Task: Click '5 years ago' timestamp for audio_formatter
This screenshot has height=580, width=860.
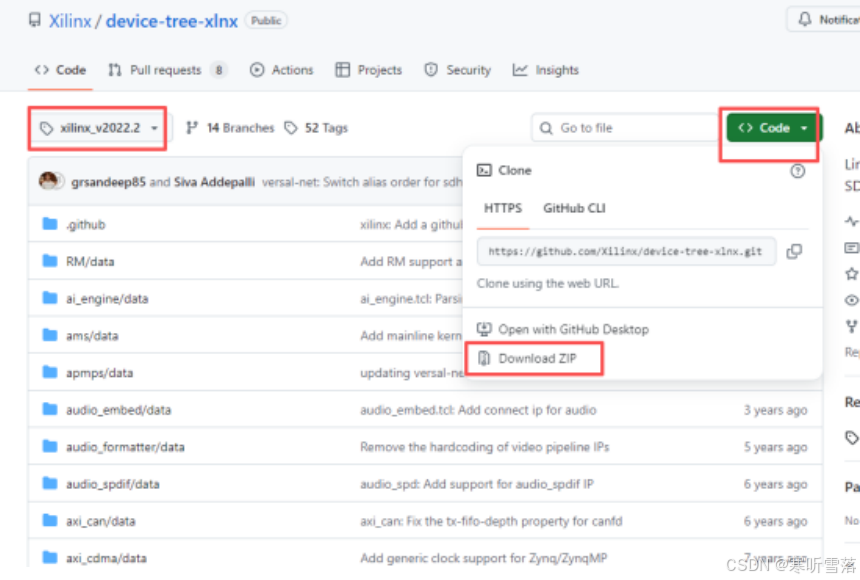Action: pos(776,447)
